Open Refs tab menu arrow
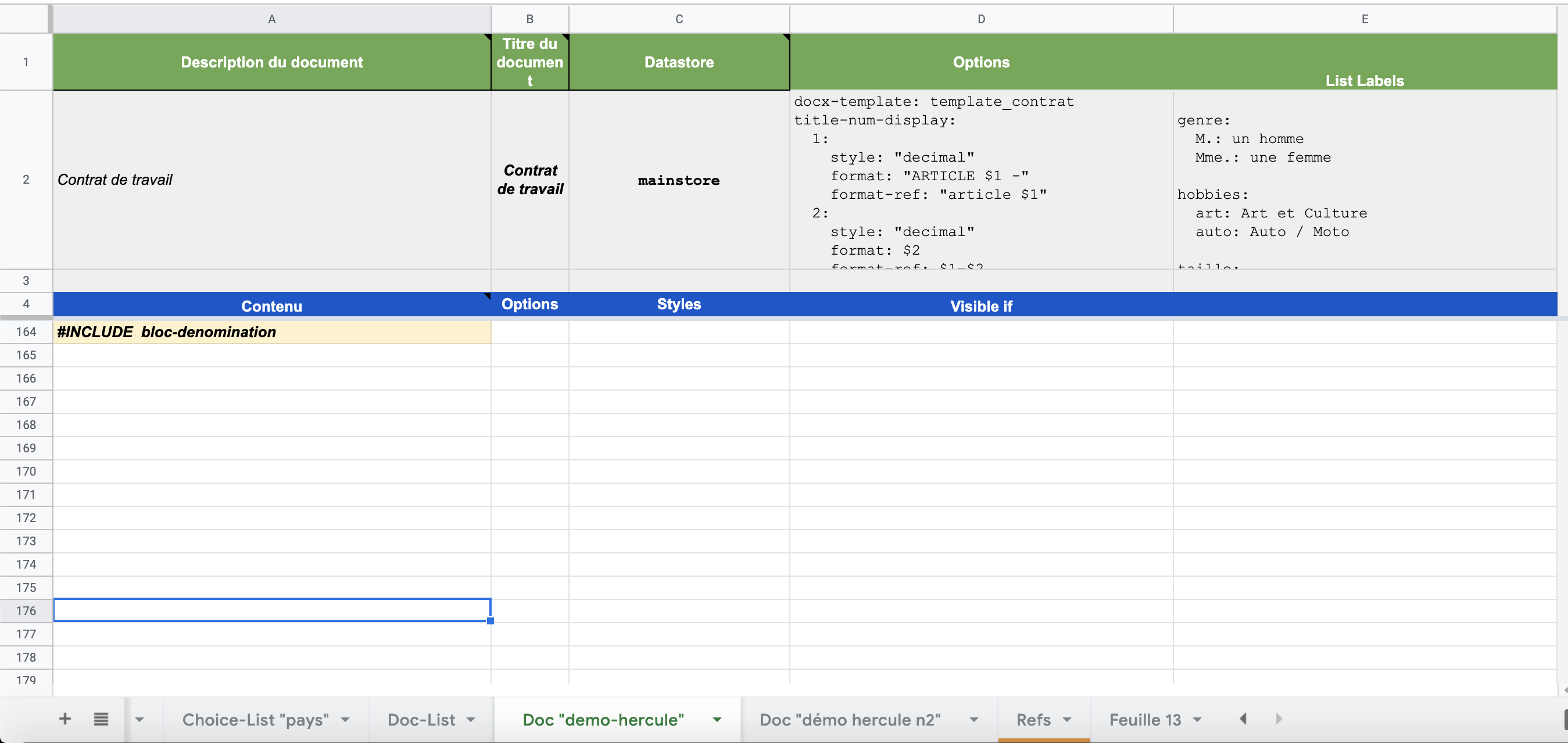Image resolution: width=1568 pixels, height=743 pixels. [x=1067, y=720]
